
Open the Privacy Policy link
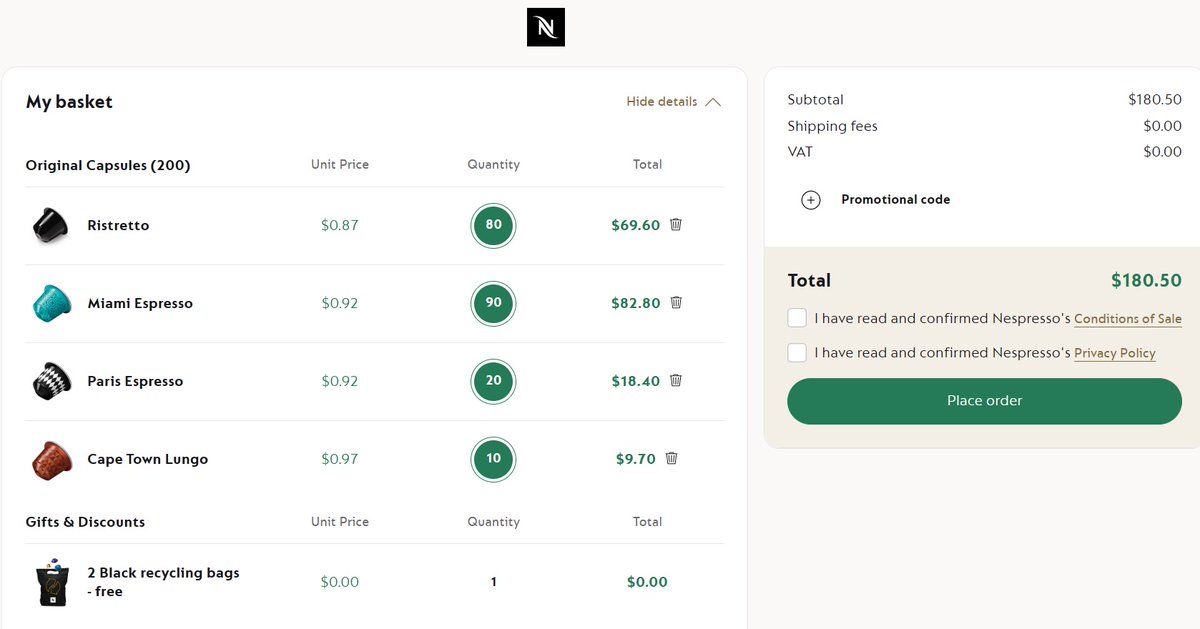tap(1115, 353)
